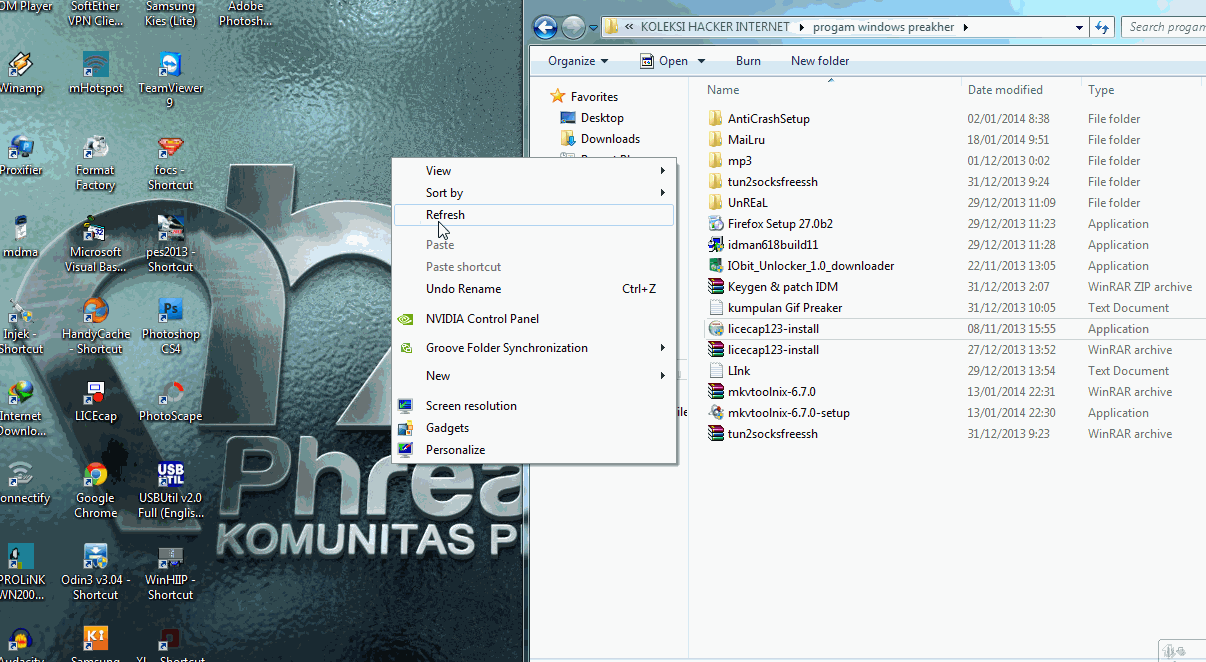Screen dimensions: 1206x662
Task: Select the WinHIIP Shortcut desktop icon
Action: [x=171, y=572]
